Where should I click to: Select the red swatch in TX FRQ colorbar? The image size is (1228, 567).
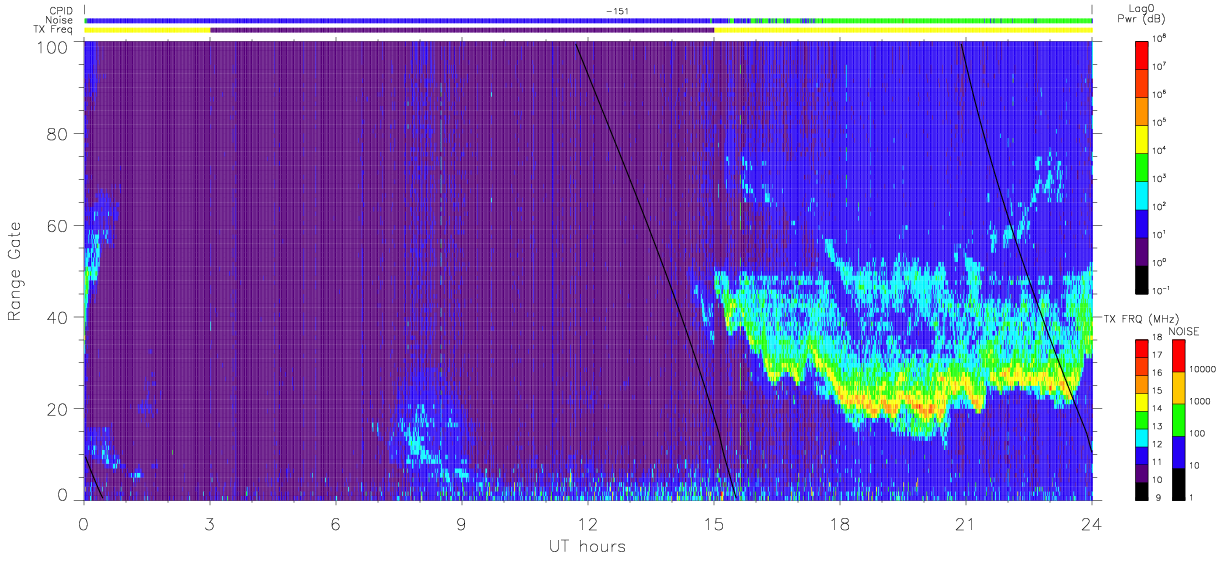[x=1141, y=349]
